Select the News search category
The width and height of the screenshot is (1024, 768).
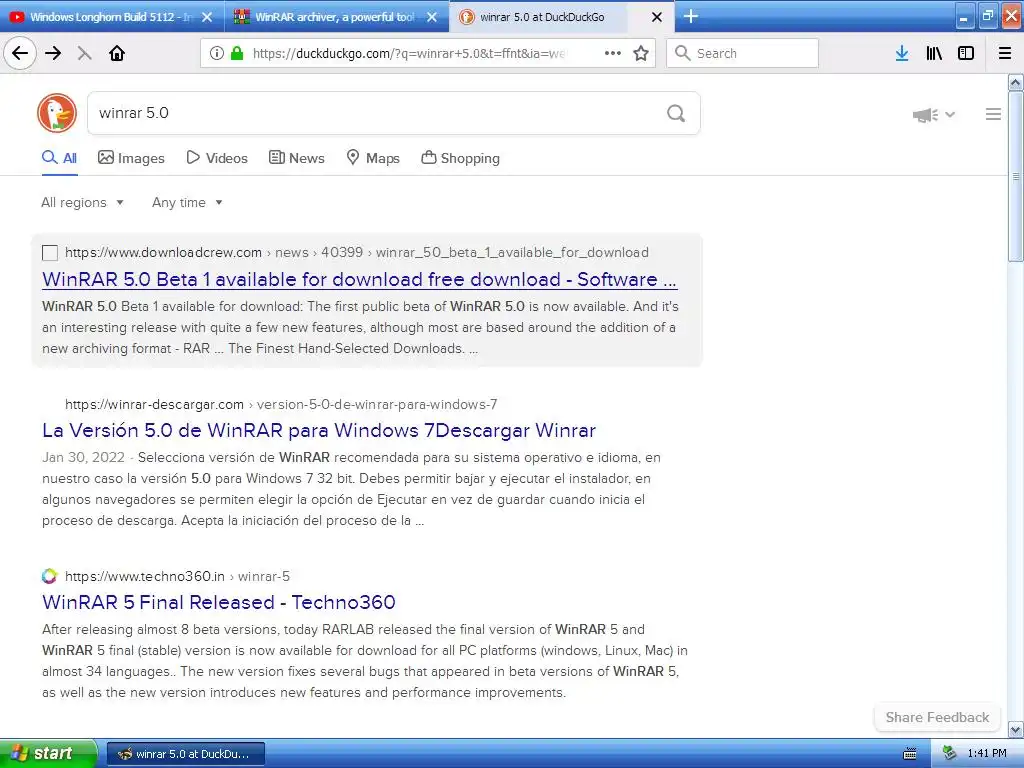pyautogui.click(x=296, y=158)
